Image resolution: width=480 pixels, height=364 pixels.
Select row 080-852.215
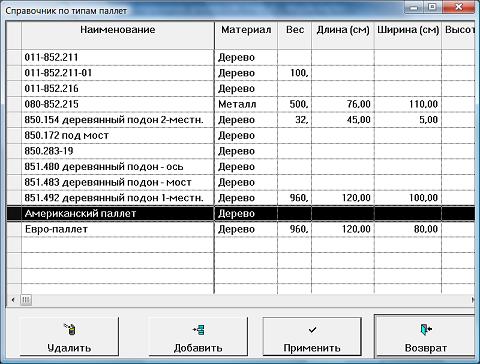point(240,104)
